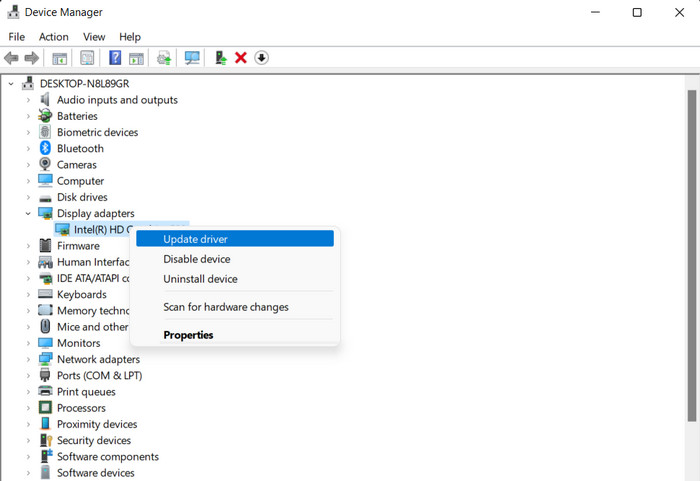Expand the Human Interface Devices category
Image resolution: width=700 pixels, height=481 pixels.
tap(28, 262)
